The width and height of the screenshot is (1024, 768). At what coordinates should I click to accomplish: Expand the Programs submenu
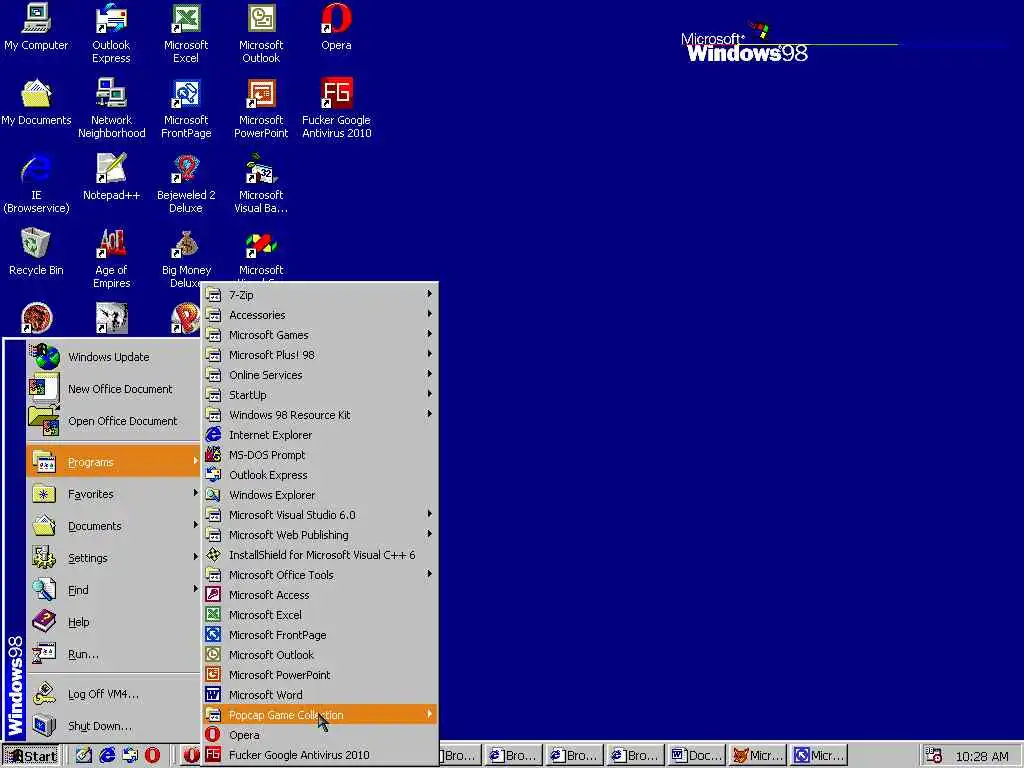click(114, 462)
